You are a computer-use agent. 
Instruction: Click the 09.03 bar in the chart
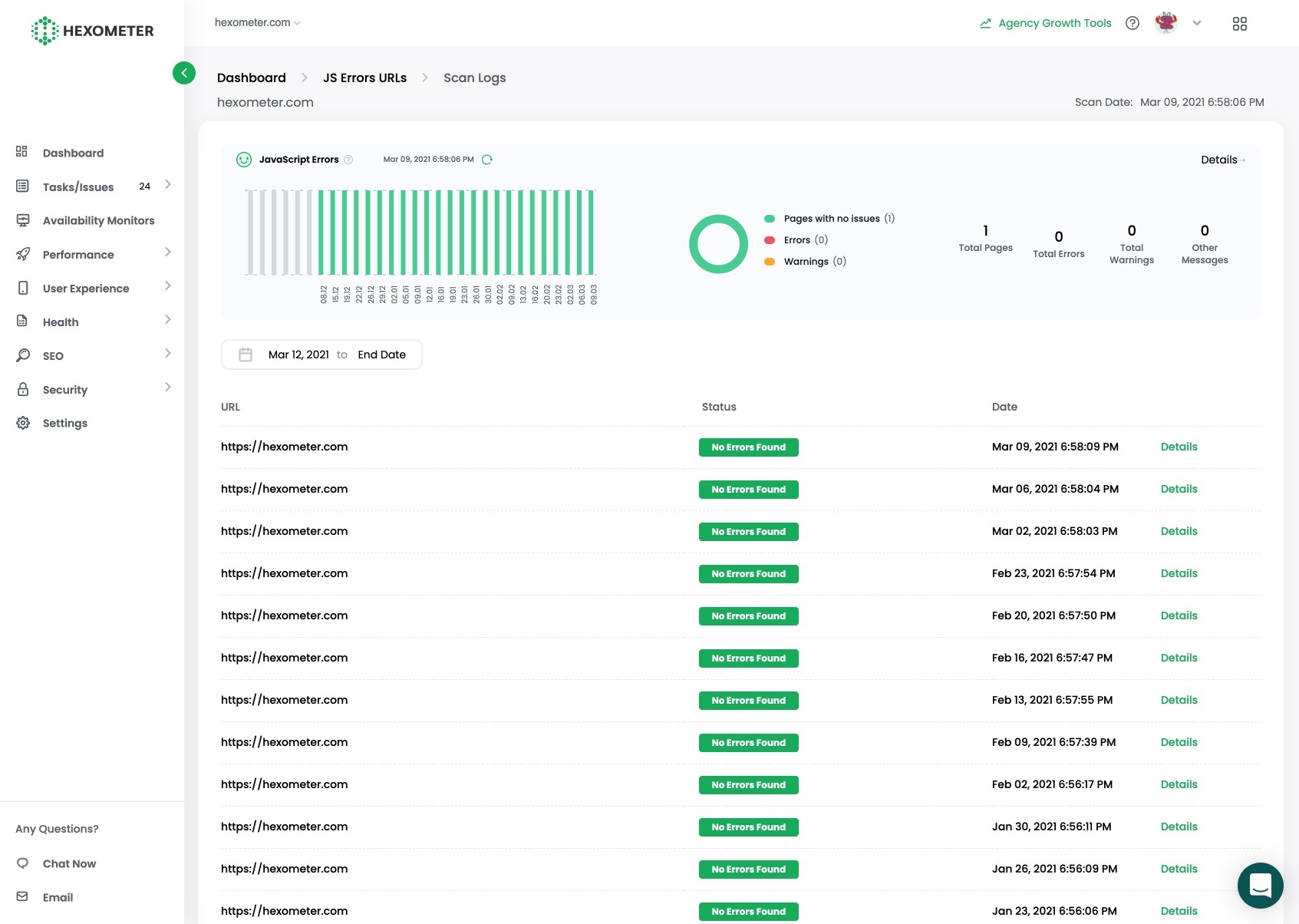(592, 233)
